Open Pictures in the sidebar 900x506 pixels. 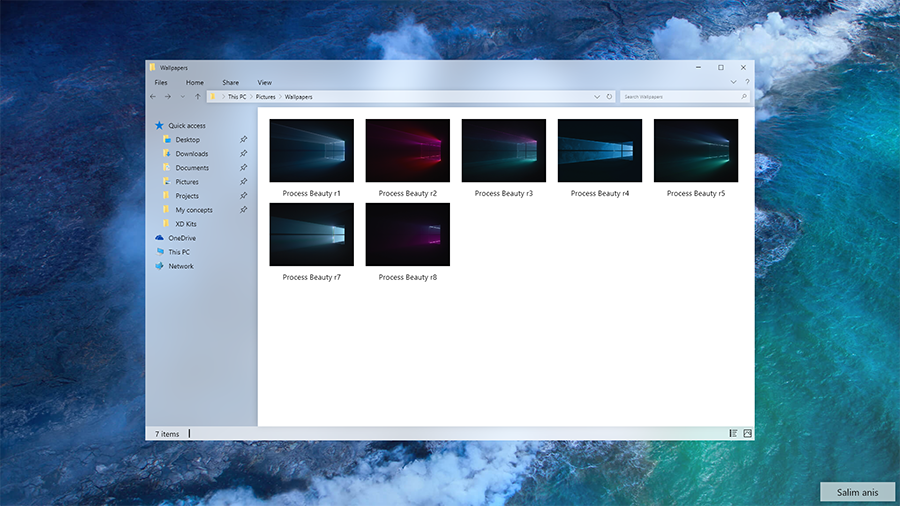pos(187,182)
